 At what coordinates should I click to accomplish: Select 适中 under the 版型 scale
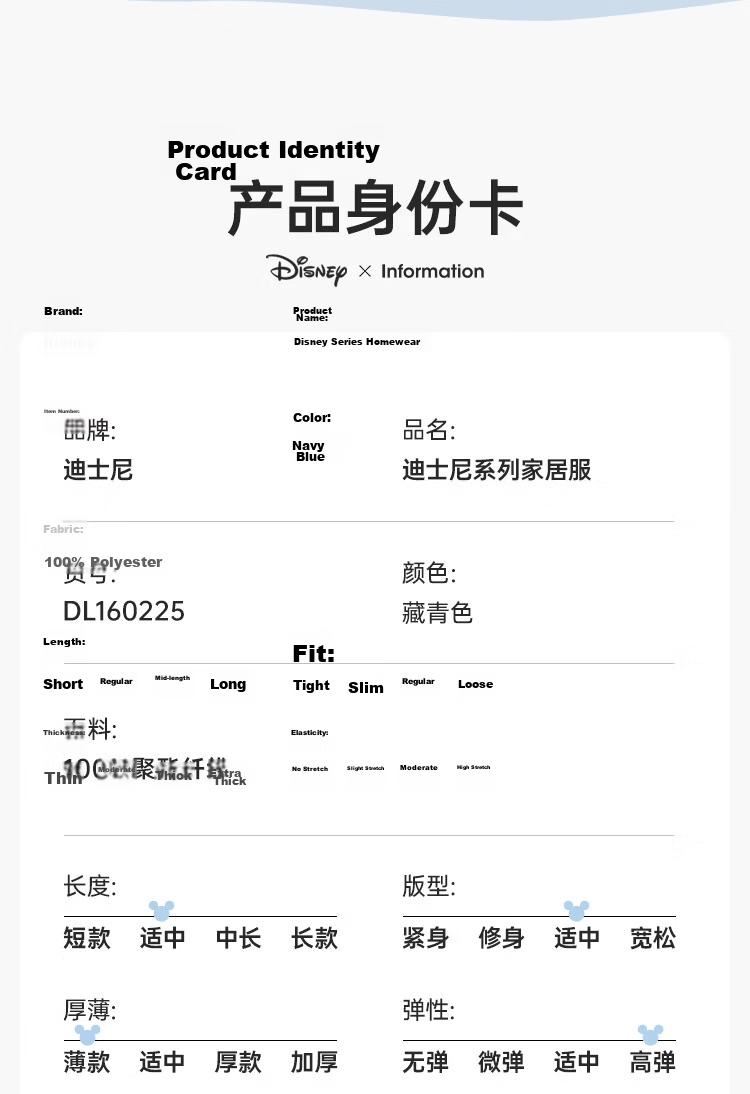[577, 938]
